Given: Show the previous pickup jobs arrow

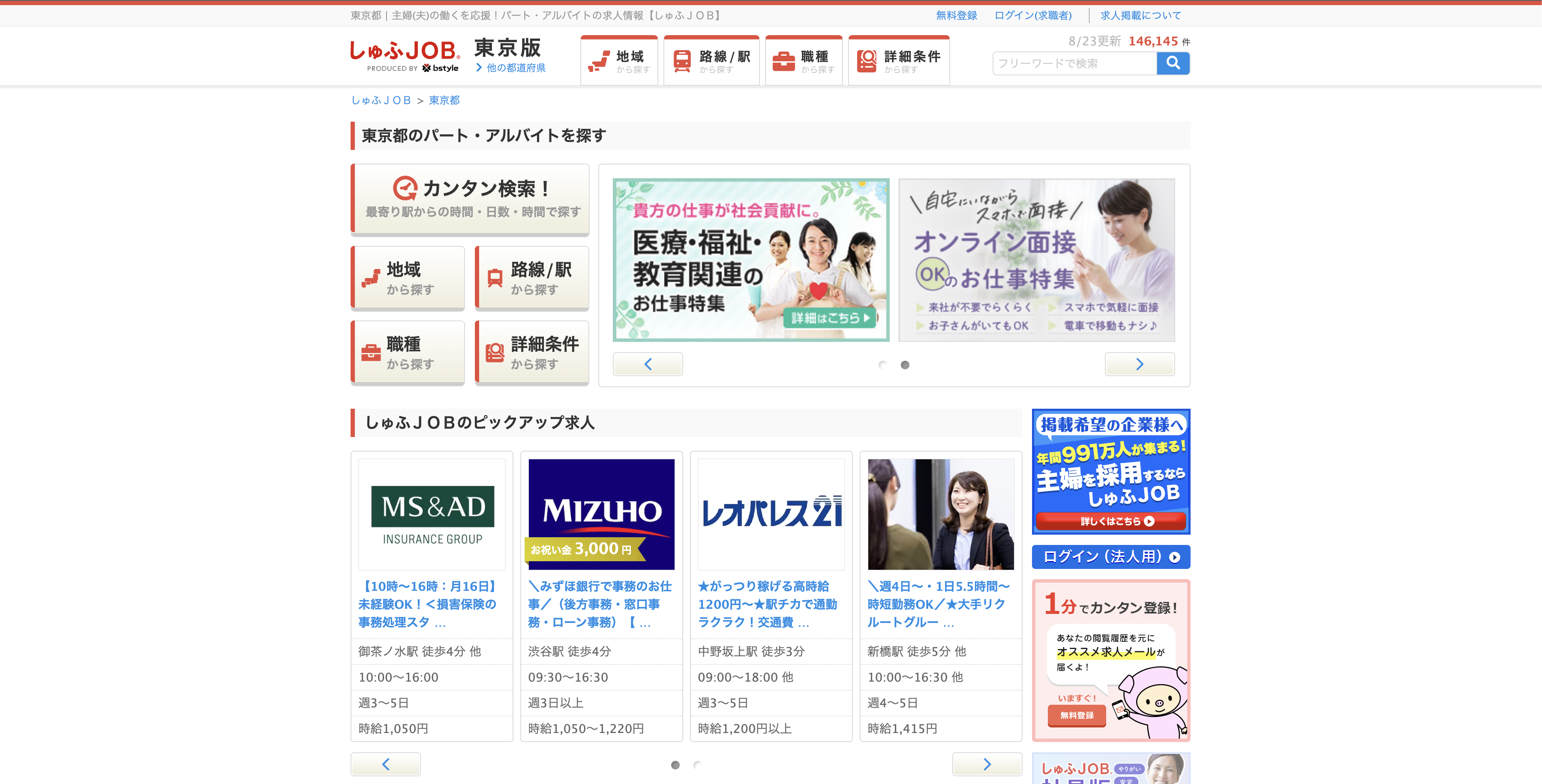Looking at the screenshot, I should [x=386, y=764].
